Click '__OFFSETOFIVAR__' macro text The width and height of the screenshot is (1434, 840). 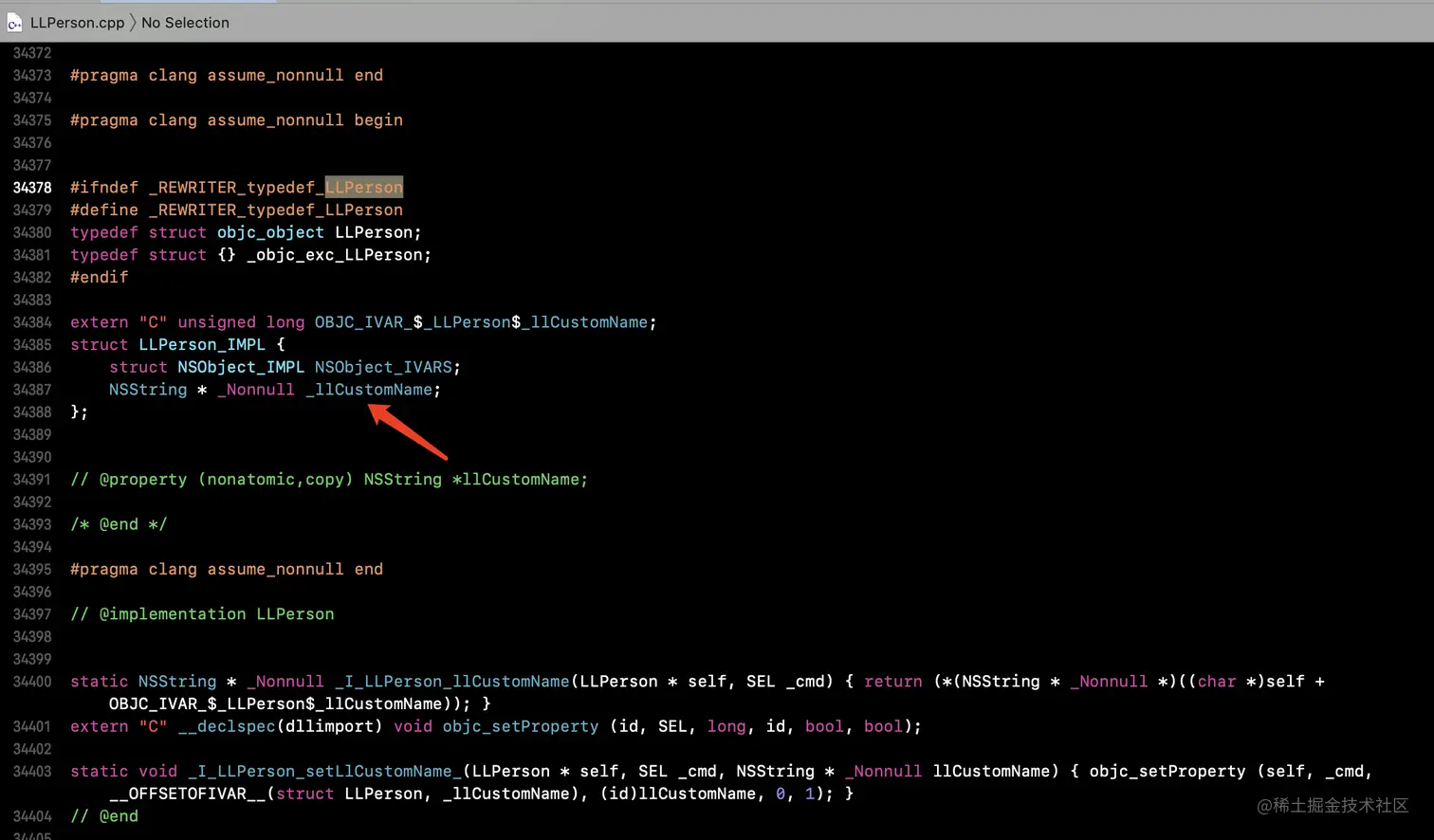[x=187, y=794]
